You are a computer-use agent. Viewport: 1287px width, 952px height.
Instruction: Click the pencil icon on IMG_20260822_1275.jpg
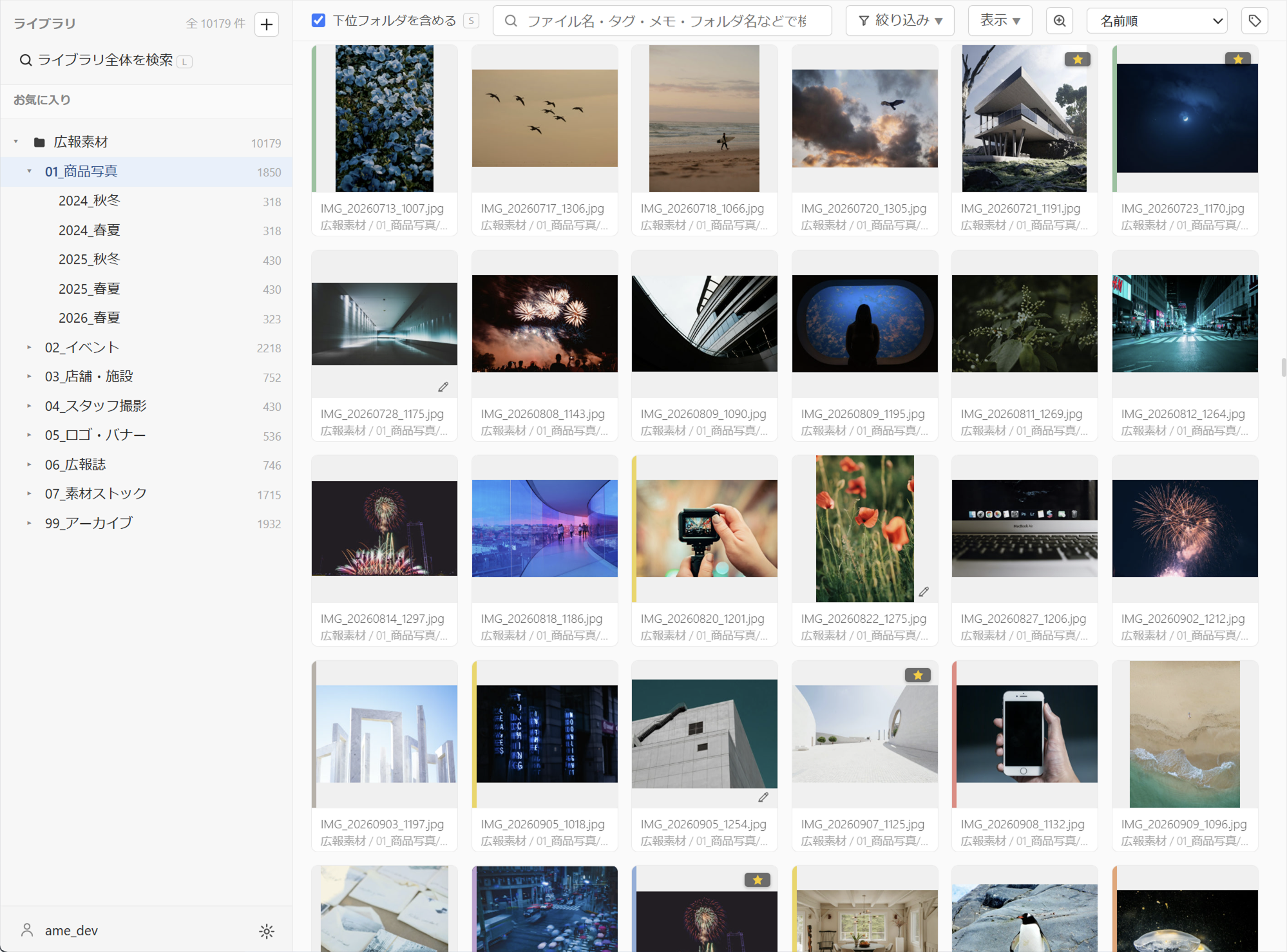(924, 592)
